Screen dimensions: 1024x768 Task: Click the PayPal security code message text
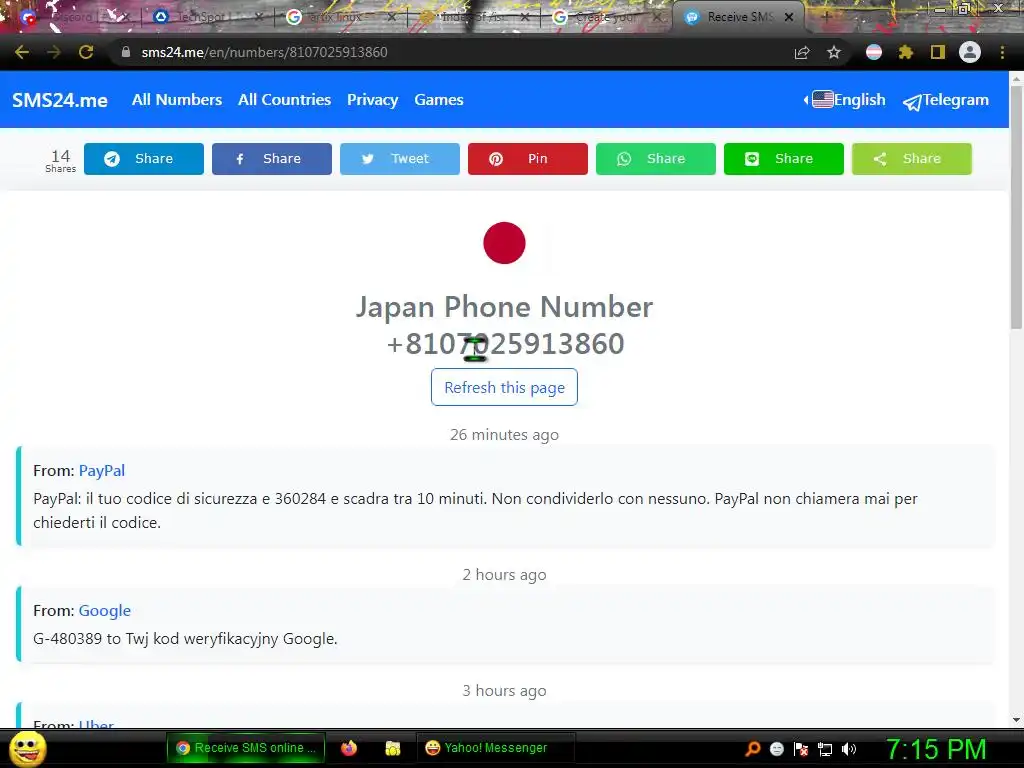(475, 511)
